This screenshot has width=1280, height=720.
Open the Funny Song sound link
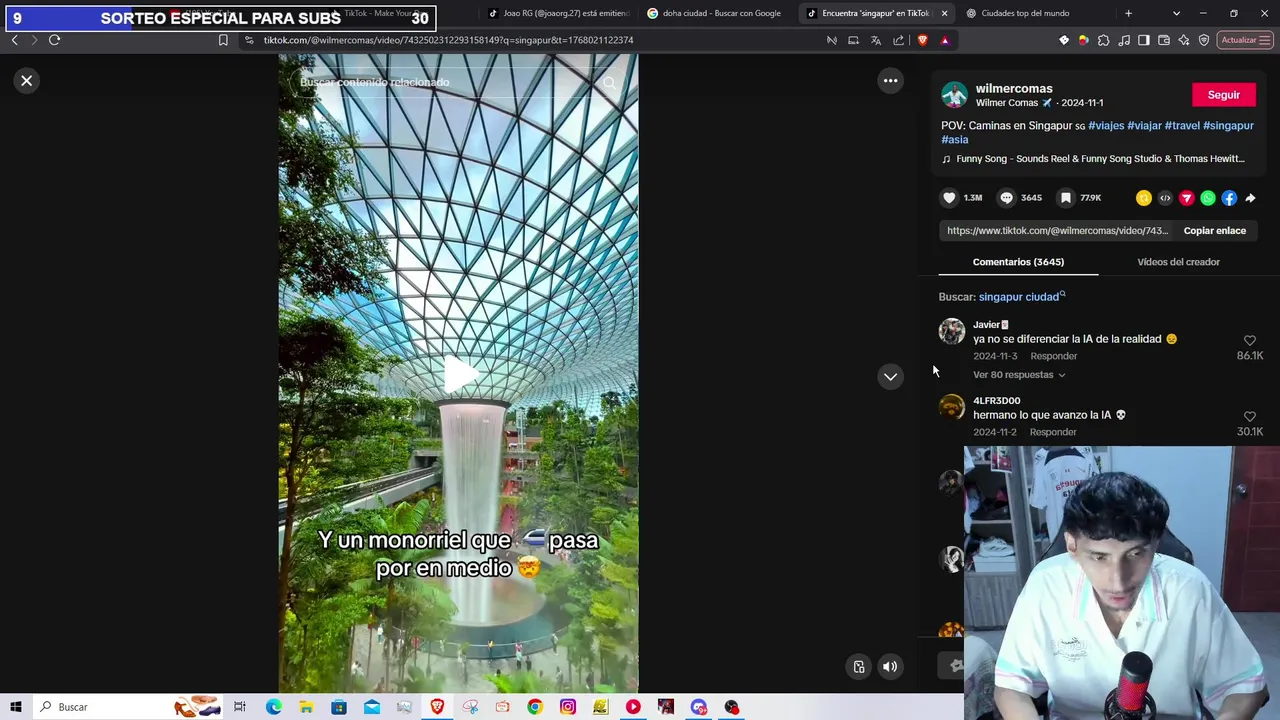click(x=1100, y=159)
